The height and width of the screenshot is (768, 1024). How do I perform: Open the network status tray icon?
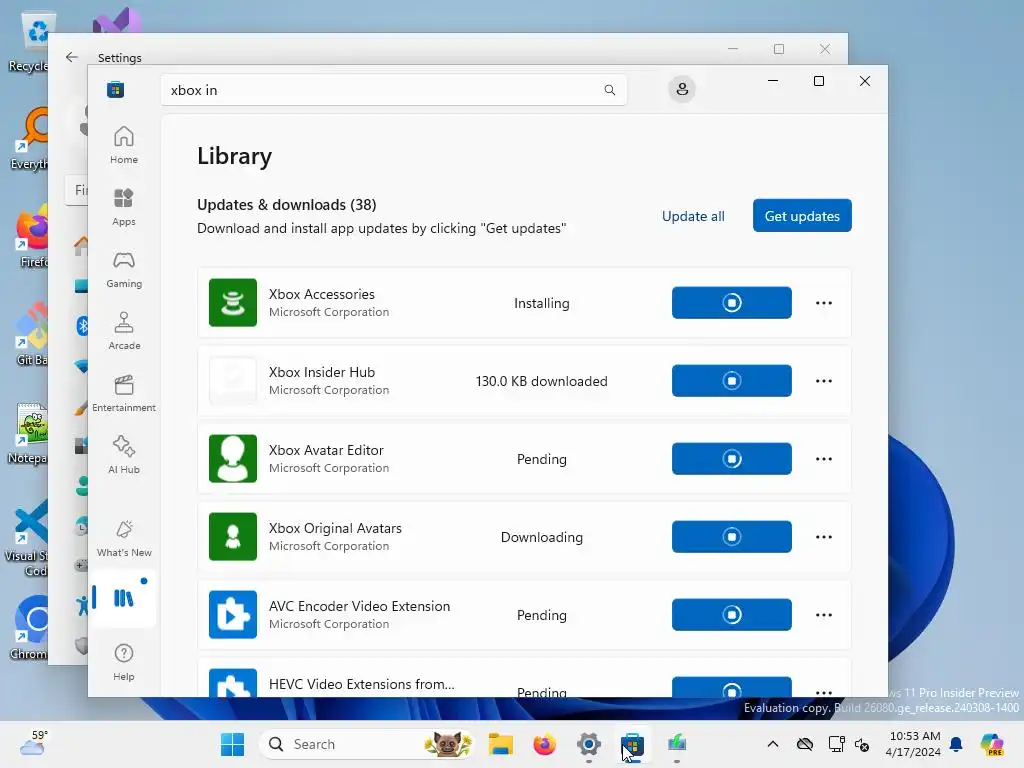(x=836, y=744)
